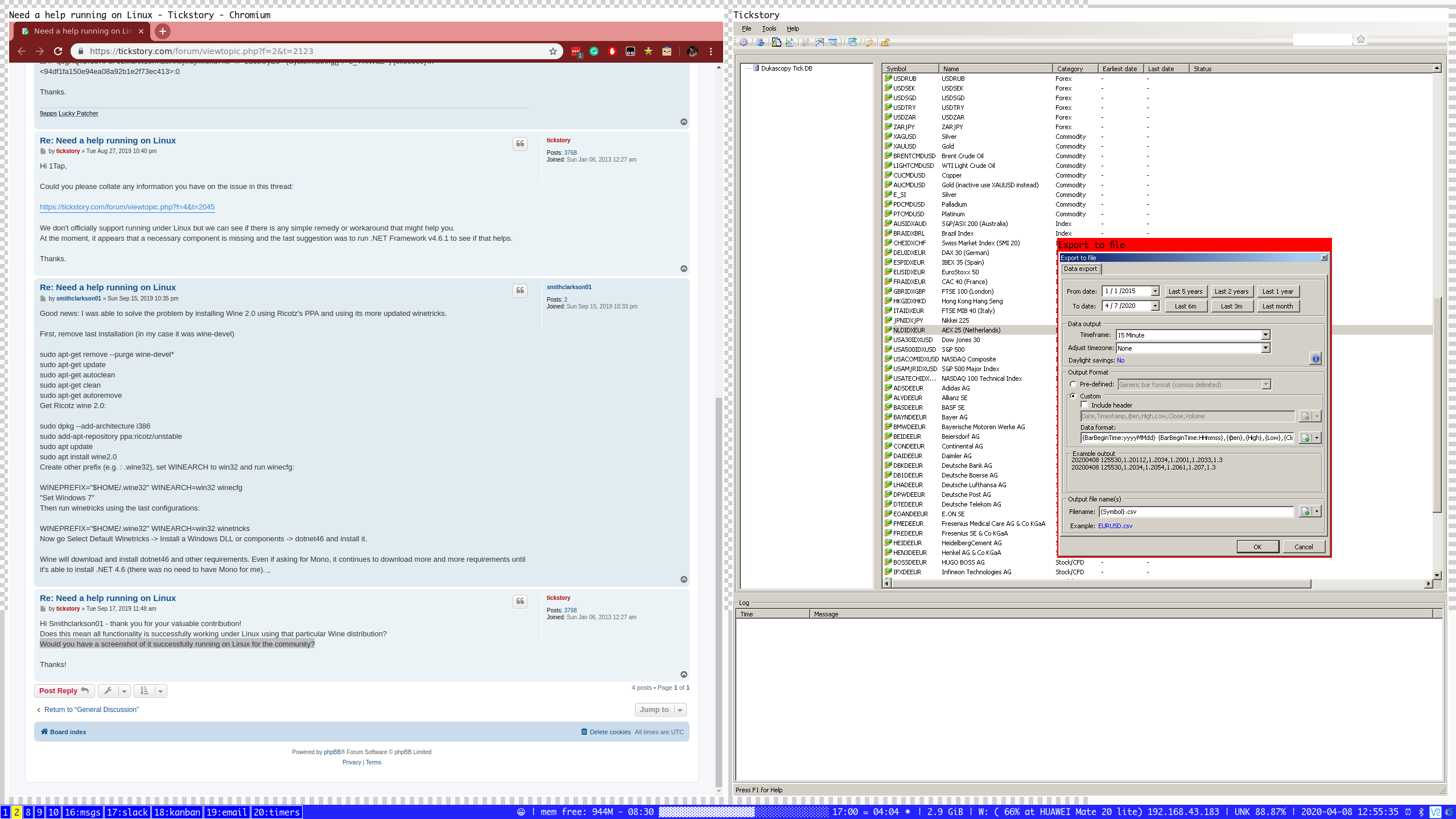Image resolution: width=1456 pixels, height=819 pixels.
Task: Switch to workspace 19:email
Action: [226, 812]
